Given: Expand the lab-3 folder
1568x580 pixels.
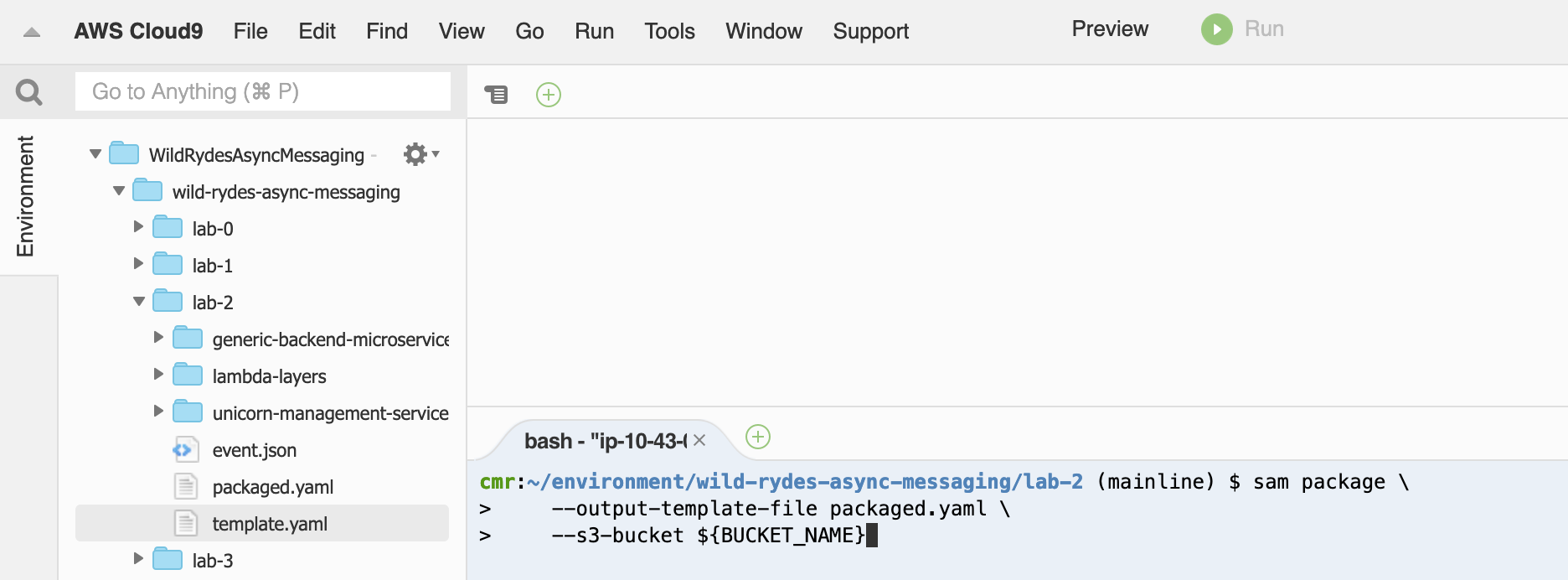Looking at the screenshot, I should point(139,559).
